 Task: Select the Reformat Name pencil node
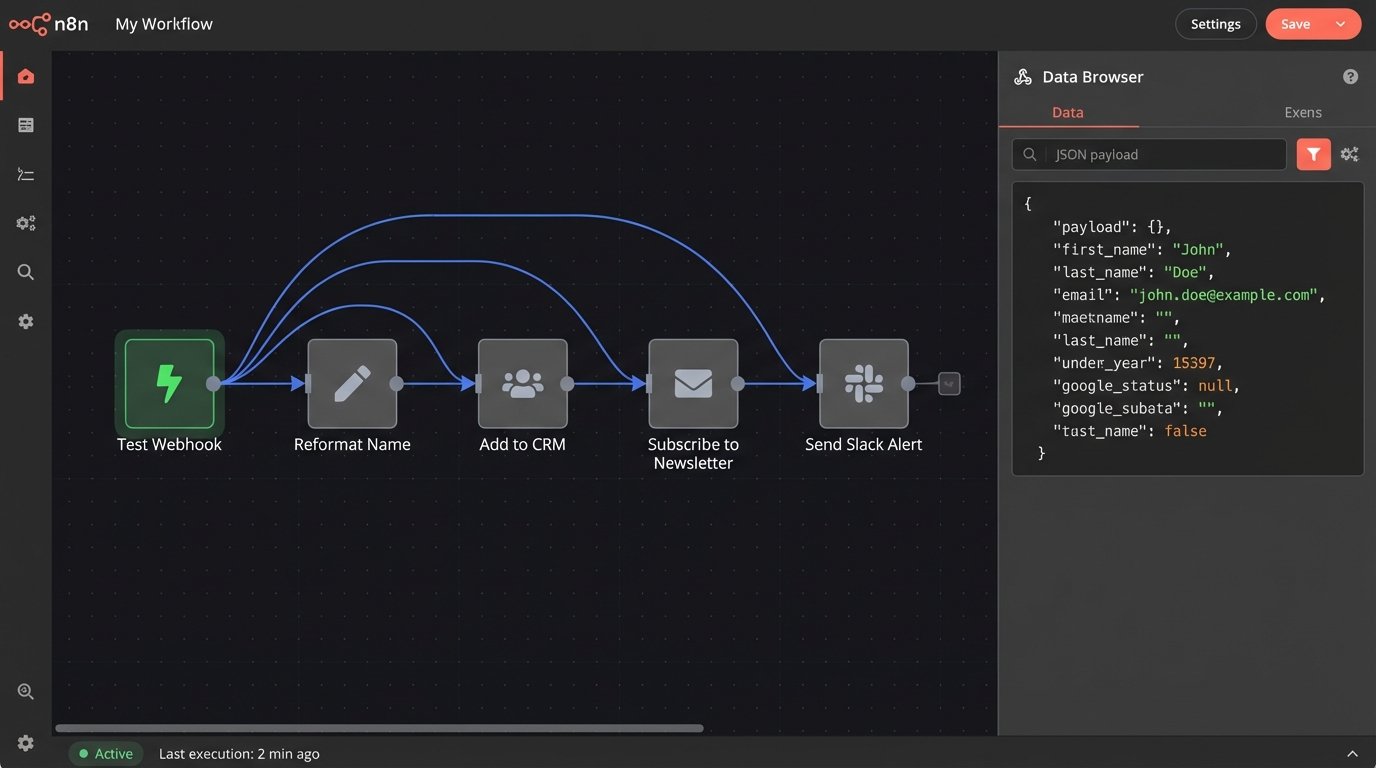click(x=352, y=384)
